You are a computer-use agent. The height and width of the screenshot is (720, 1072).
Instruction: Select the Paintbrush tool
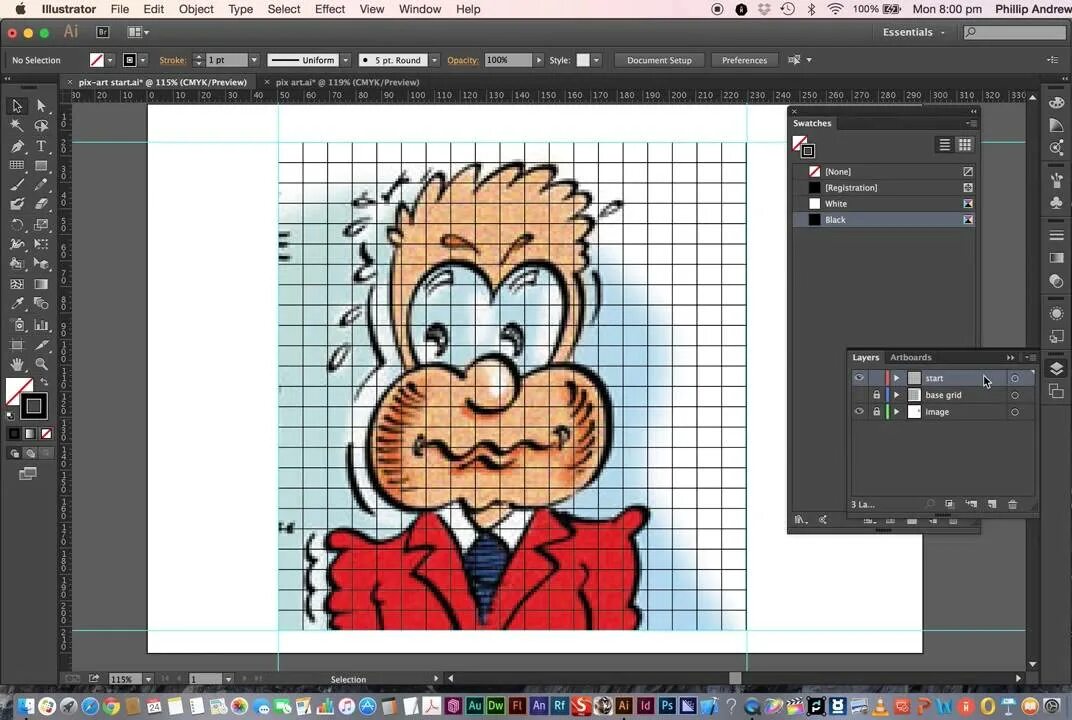pos(17,185)
